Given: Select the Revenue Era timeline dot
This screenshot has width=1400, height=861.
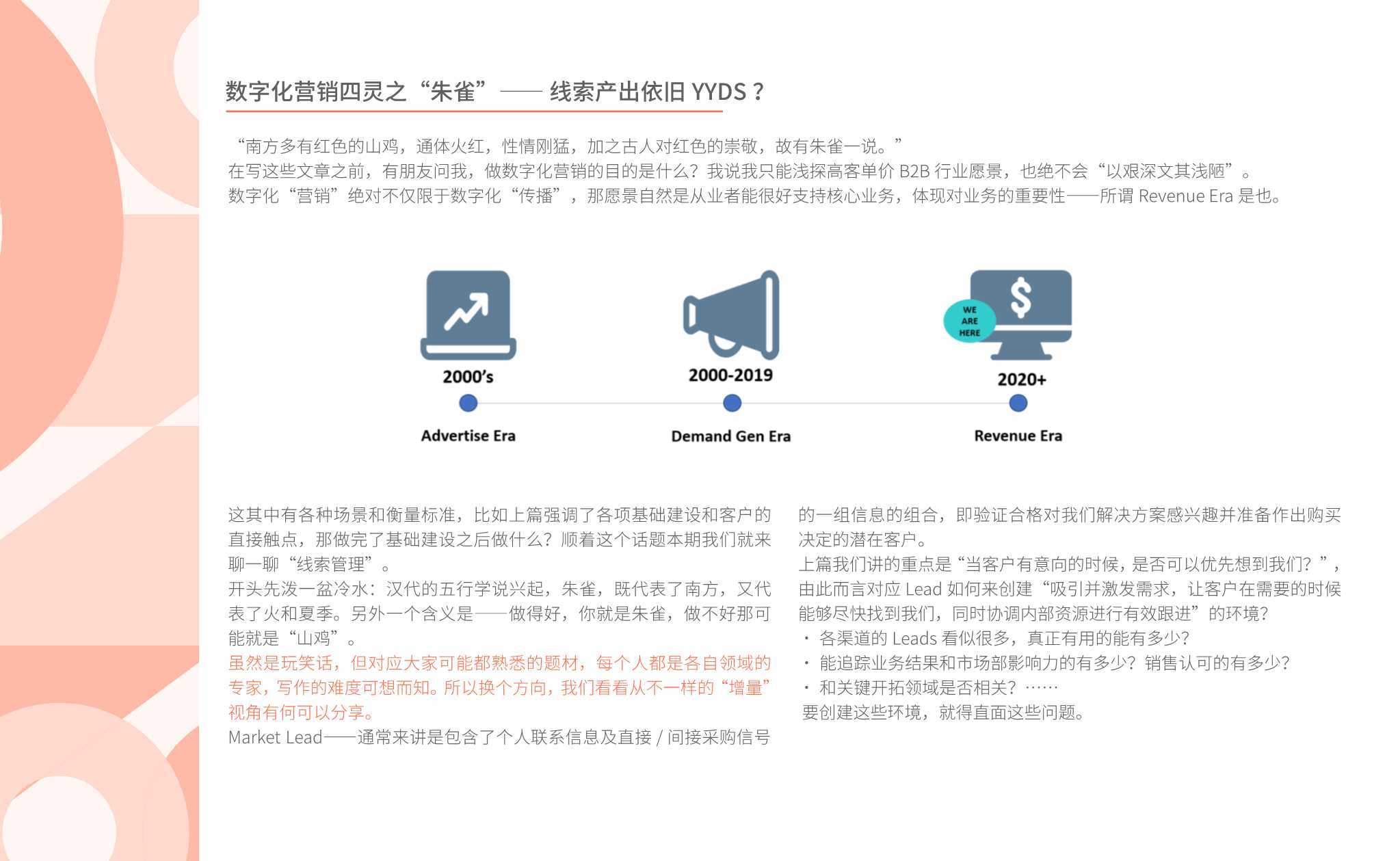Looking at the screenshot, I should [x=1018, y=403].
